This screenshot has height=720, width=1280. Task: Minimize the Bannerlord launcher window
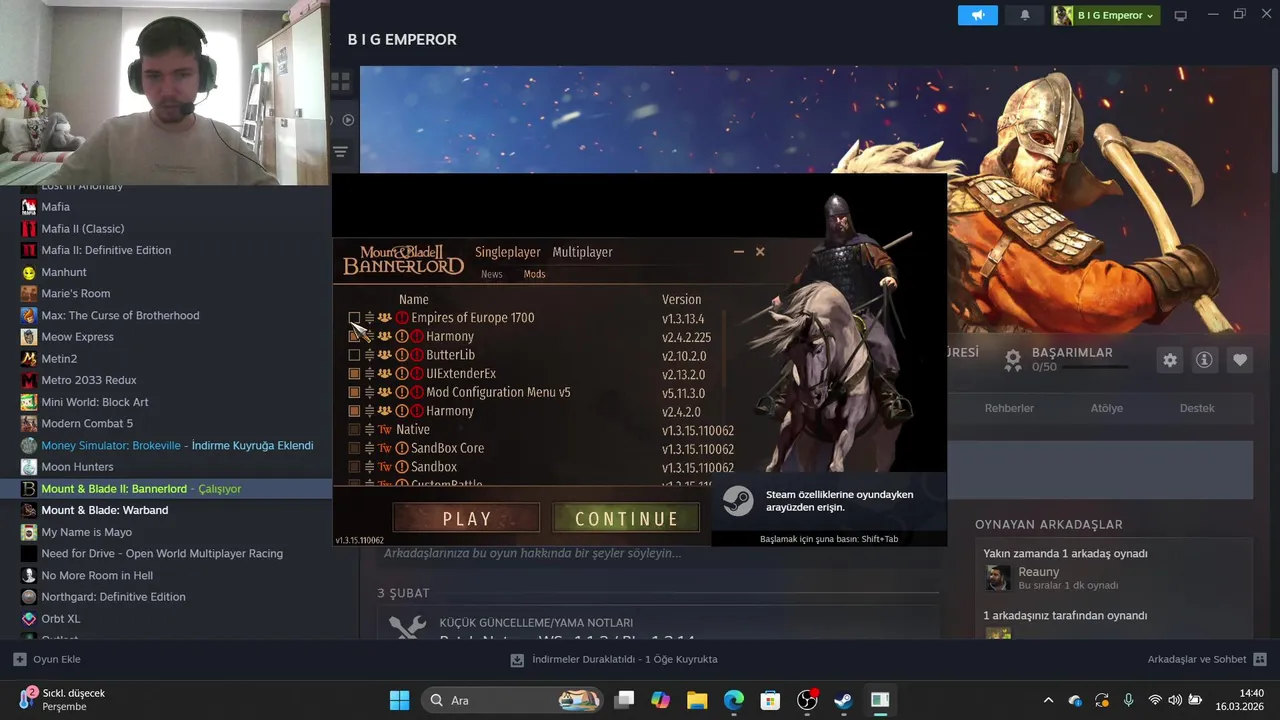739,252
